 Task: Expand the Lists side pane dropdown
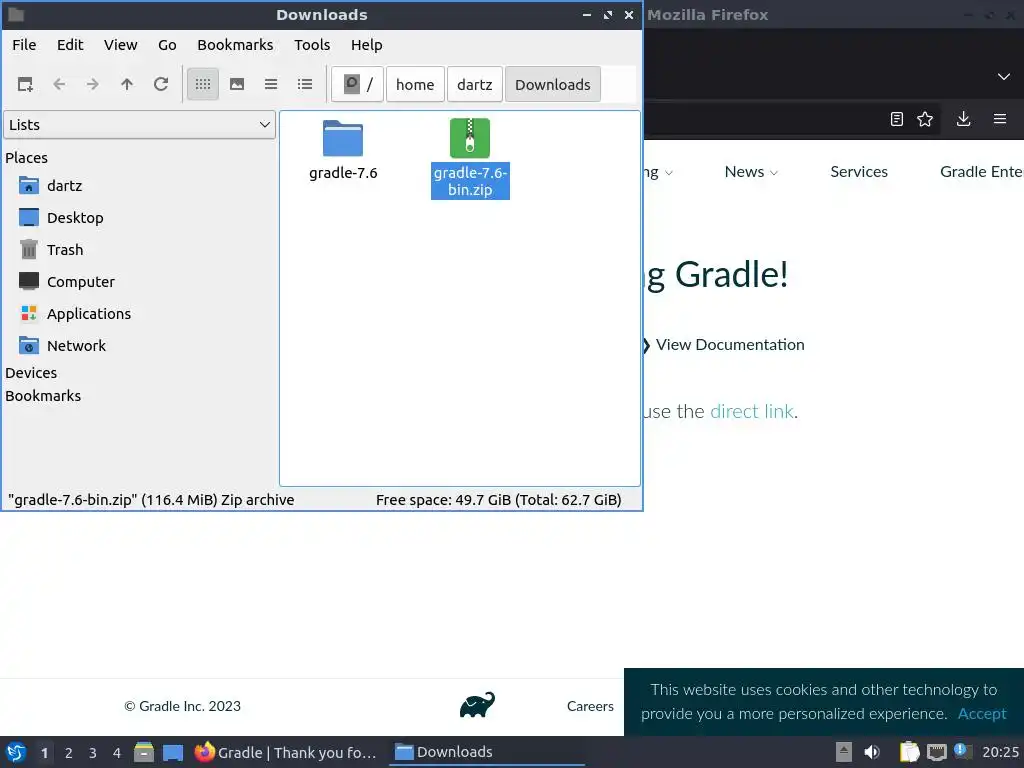tap(140, 125)
